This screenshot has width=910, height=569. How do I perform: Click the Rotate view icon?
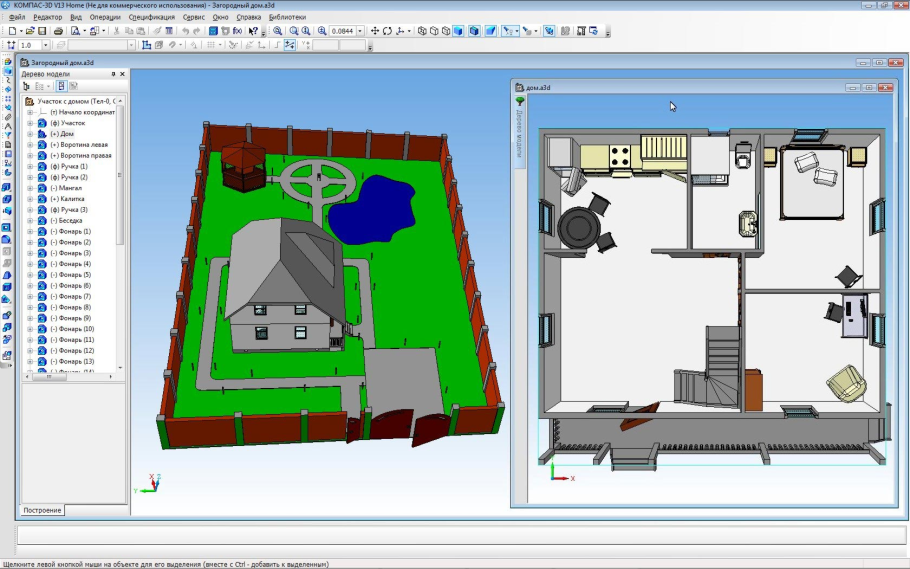tap(387, 31)
